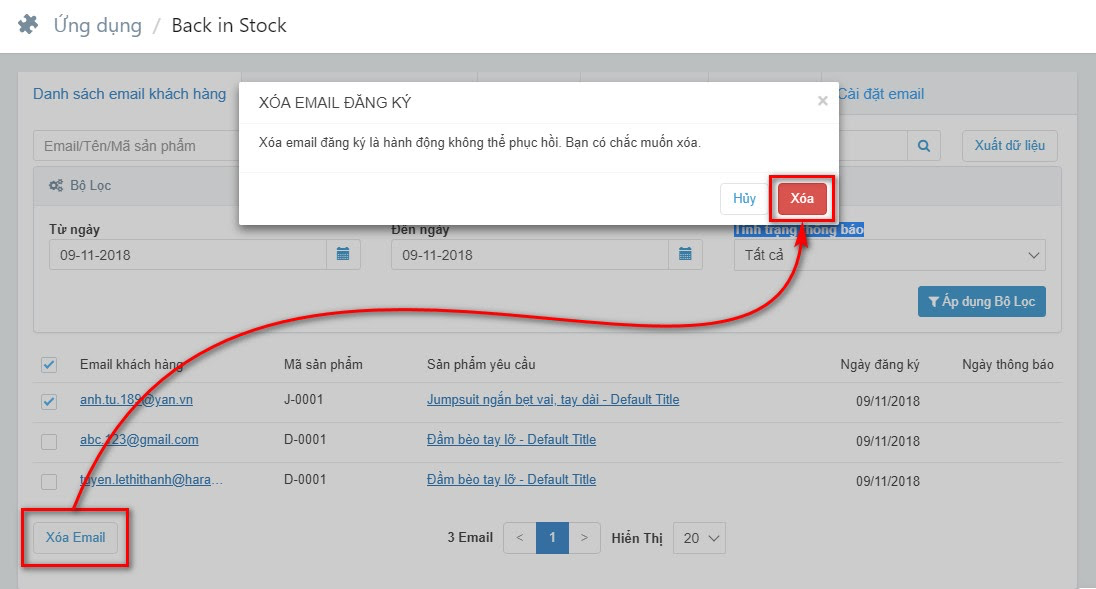The width and height of the screenshot is (1096, 589).
Task: Click the 'Ngày đăng ký' column header
Action: click(x=879, y=364)
